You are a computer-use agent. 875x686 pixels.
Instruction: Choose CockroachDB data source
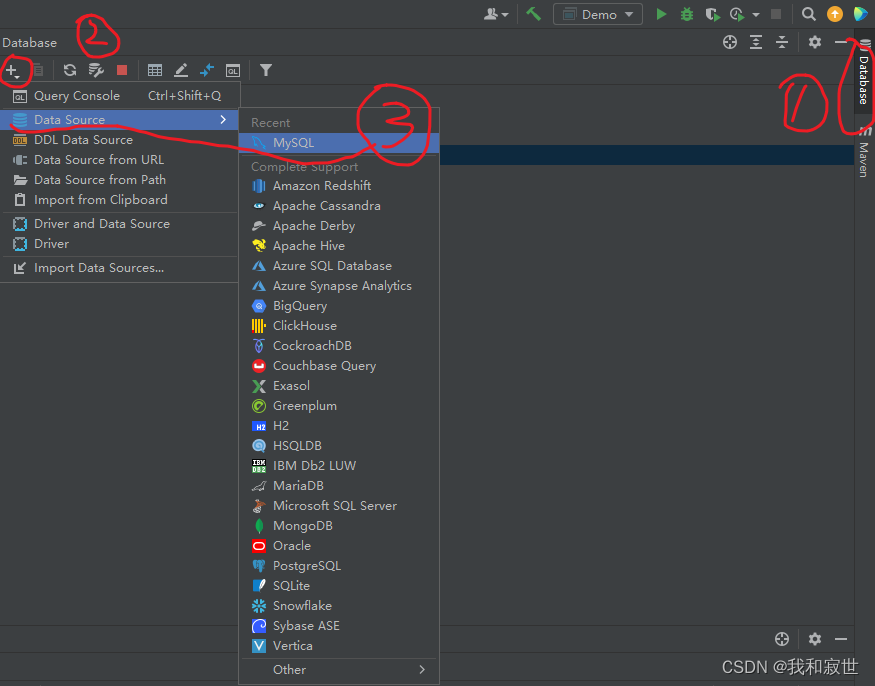coord(339,346)
